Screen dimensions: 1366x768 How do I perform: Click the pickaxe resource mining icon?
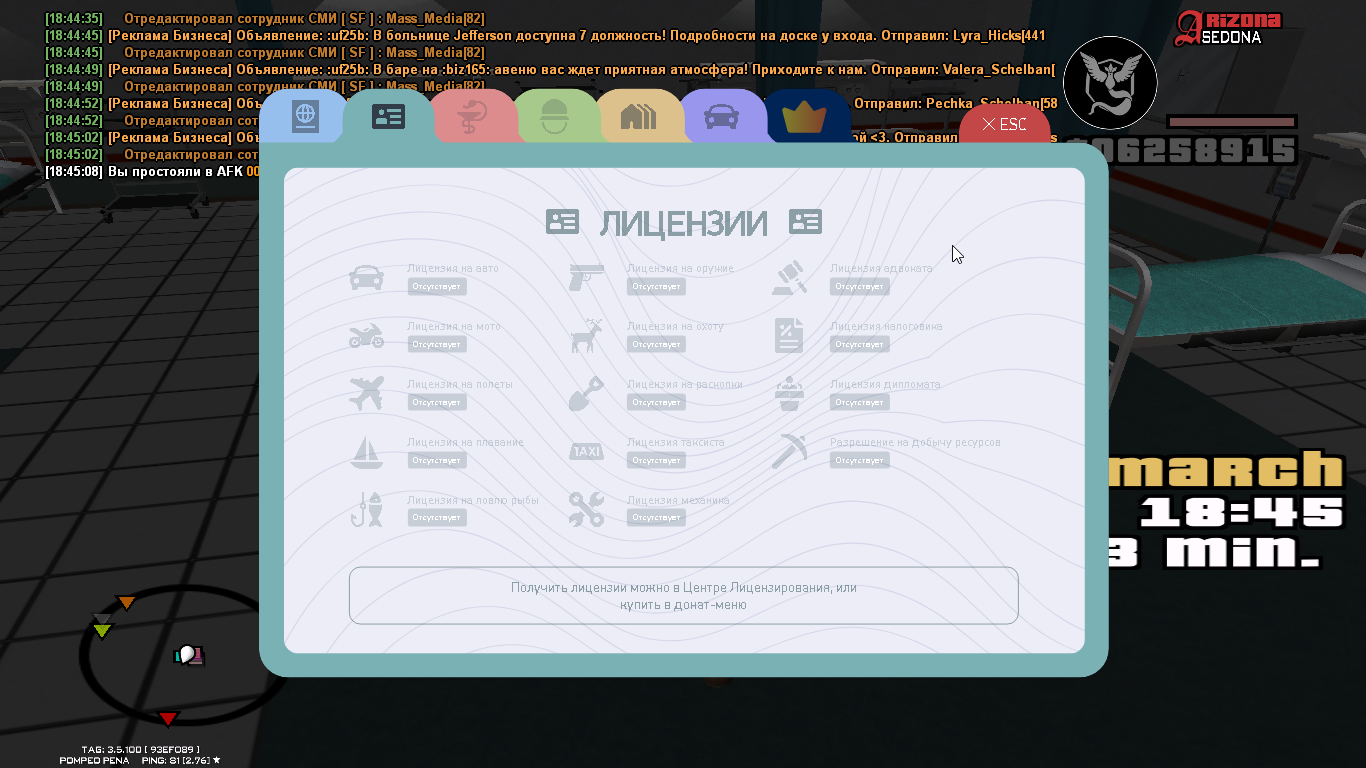coord(790,451)
